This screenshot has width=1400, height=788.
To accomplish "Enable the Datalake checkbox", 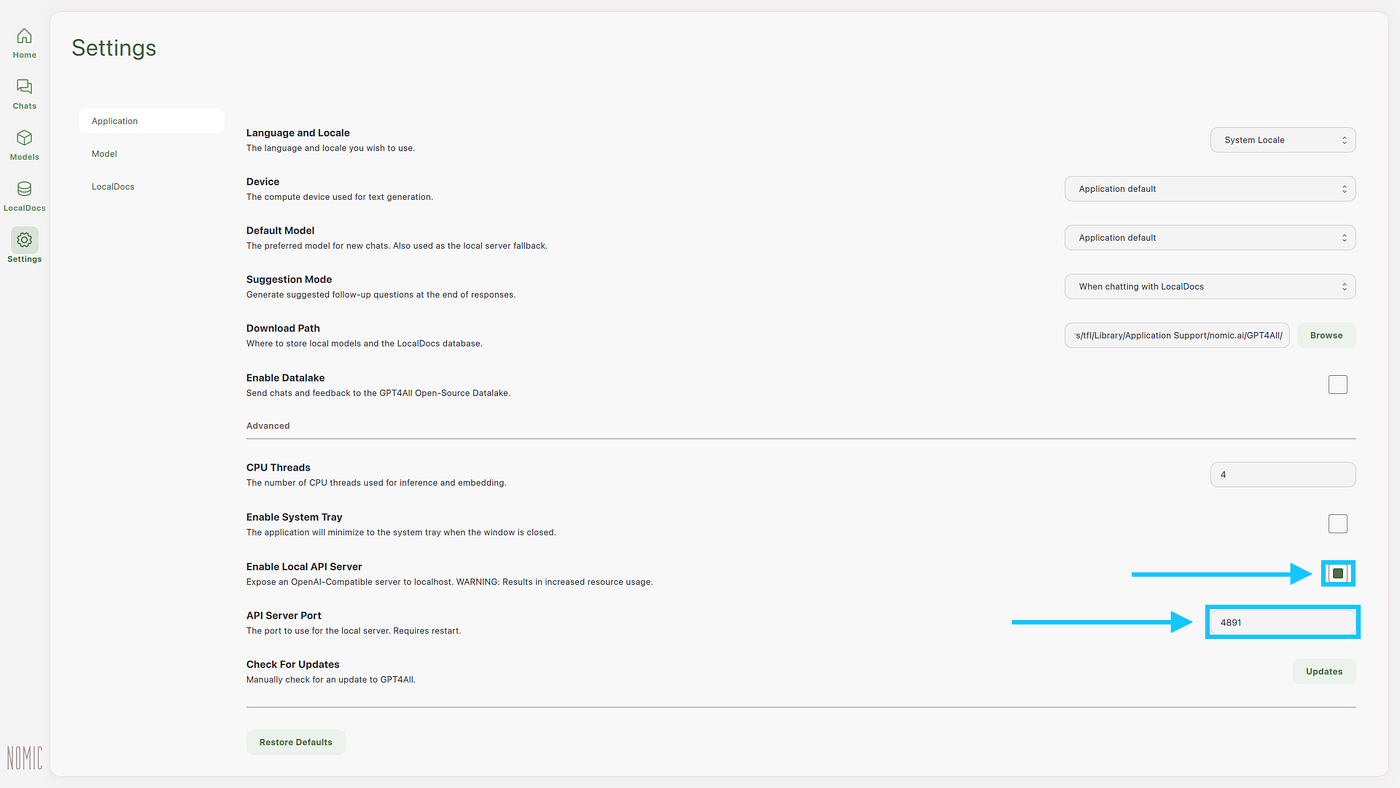I will (x=1338, y=385).
